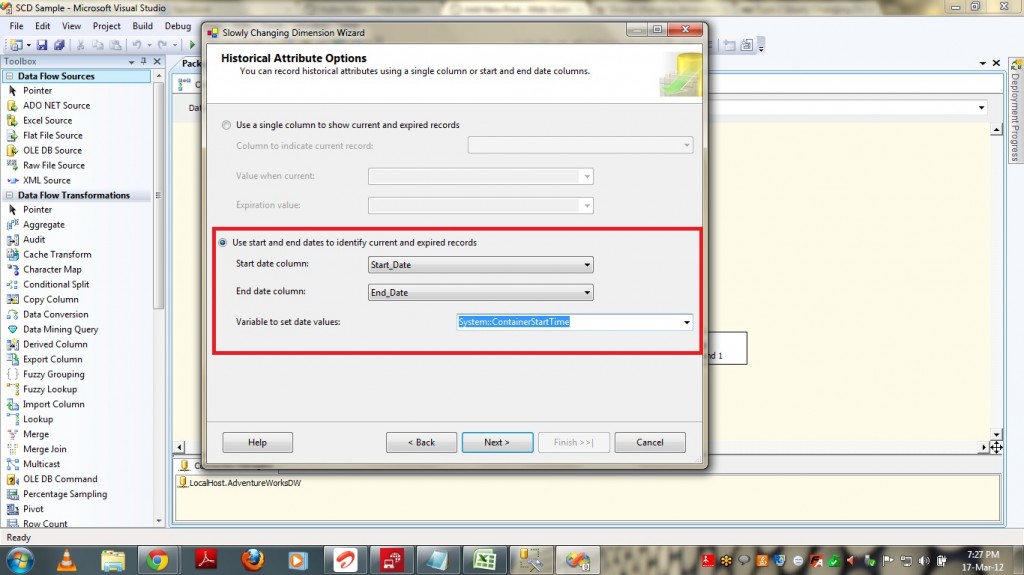This screenshot has height=575, width=1024.
Task: Click the Multicast transformation in Toolbox
Action: tap(41, 464)
